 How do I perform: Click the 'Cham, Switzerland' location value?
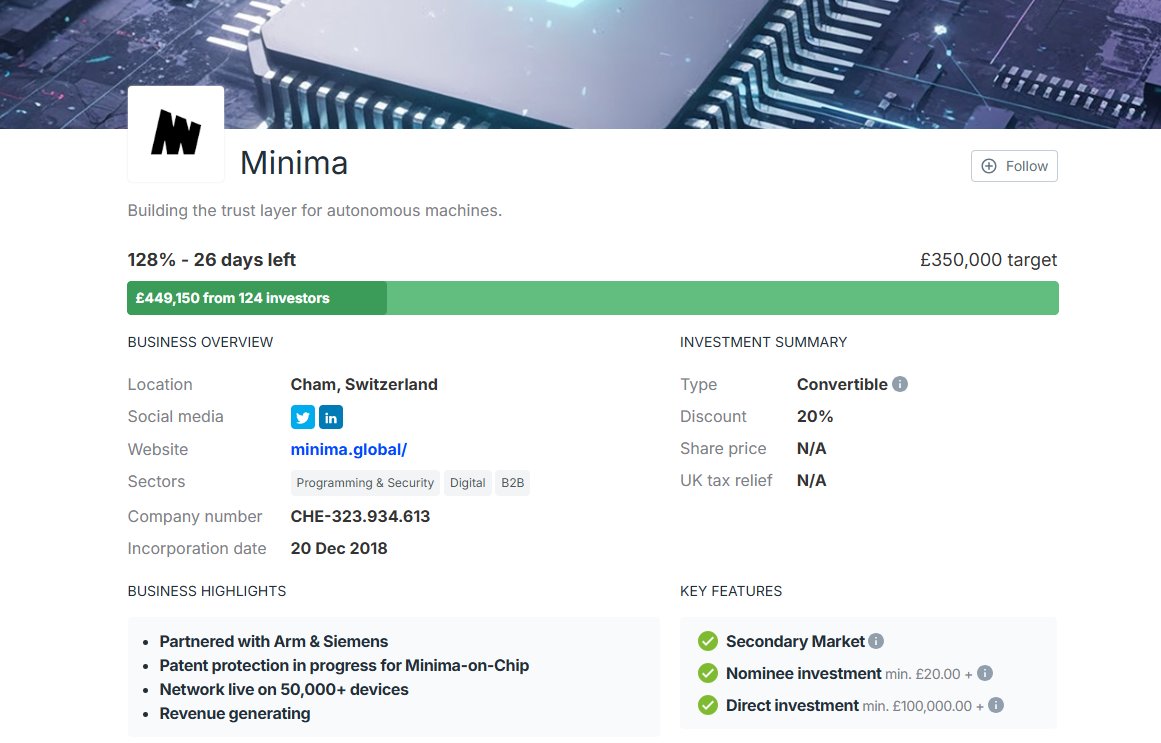pyautogui.click(x=364, y=384)
